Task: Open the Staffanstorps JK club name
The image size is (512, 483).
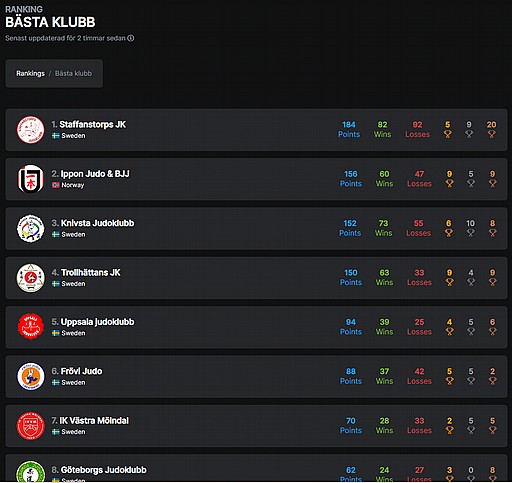Action: 93,124
